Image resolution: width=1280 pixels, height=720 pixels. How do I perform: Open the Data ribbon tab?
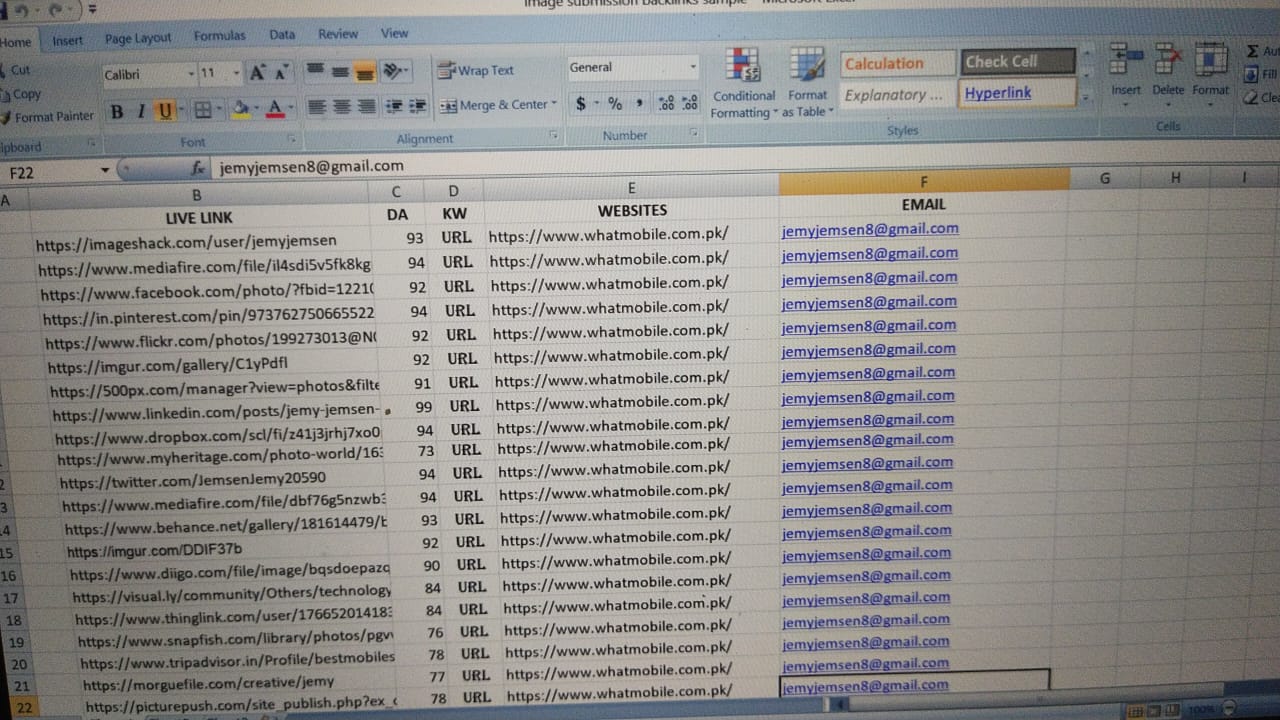pos(282,34)
